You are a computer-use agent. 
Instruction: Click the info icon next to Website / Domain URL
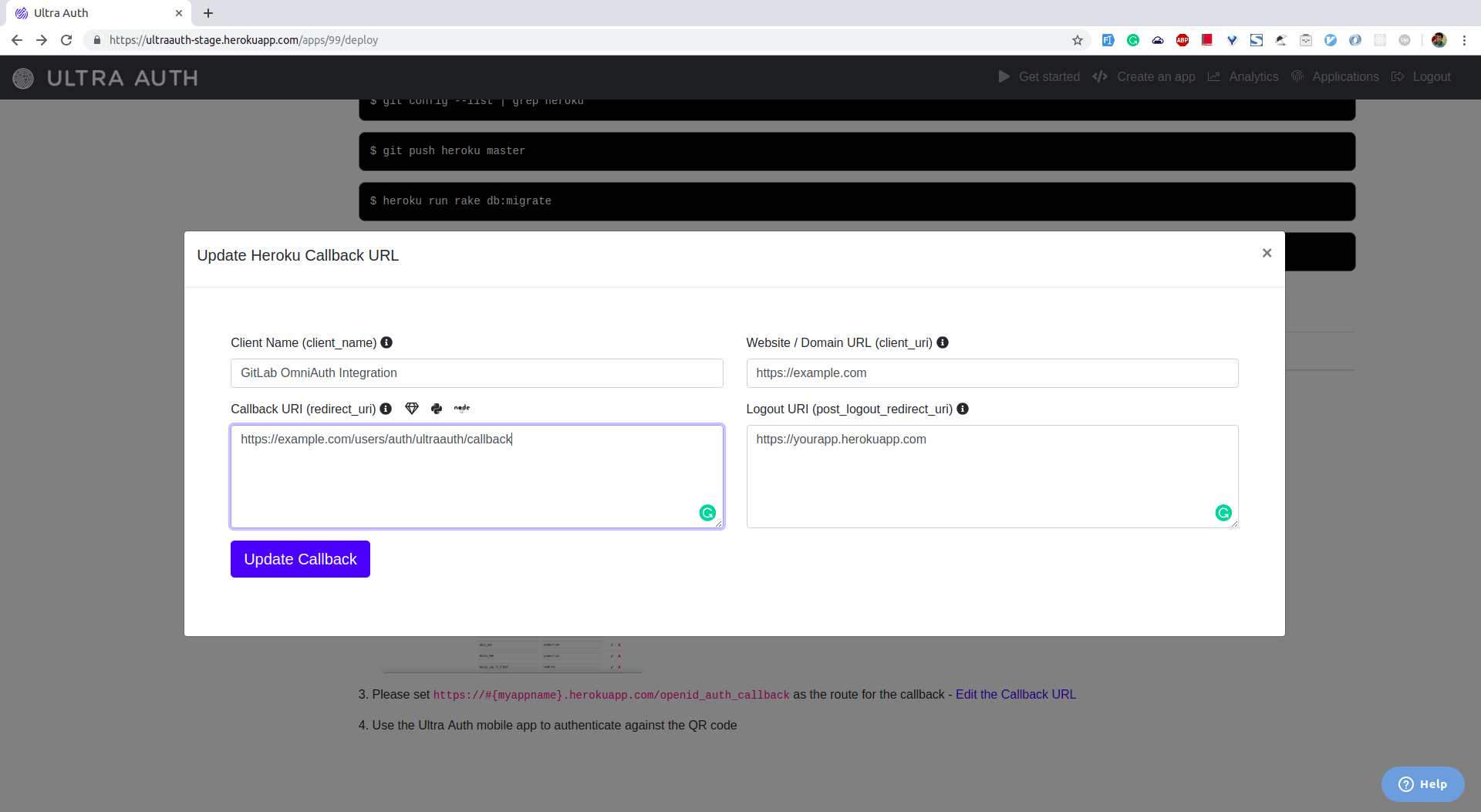pos(943,342)
